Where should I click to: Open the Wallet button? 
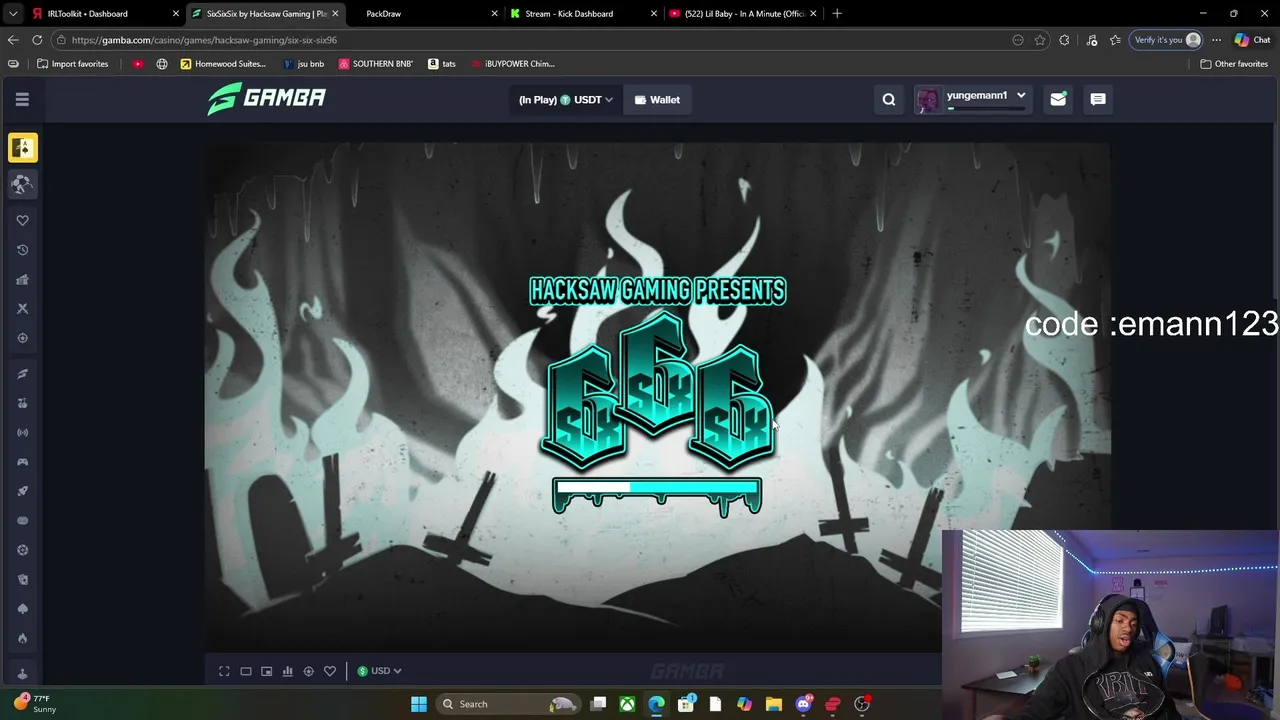[657, 99]
